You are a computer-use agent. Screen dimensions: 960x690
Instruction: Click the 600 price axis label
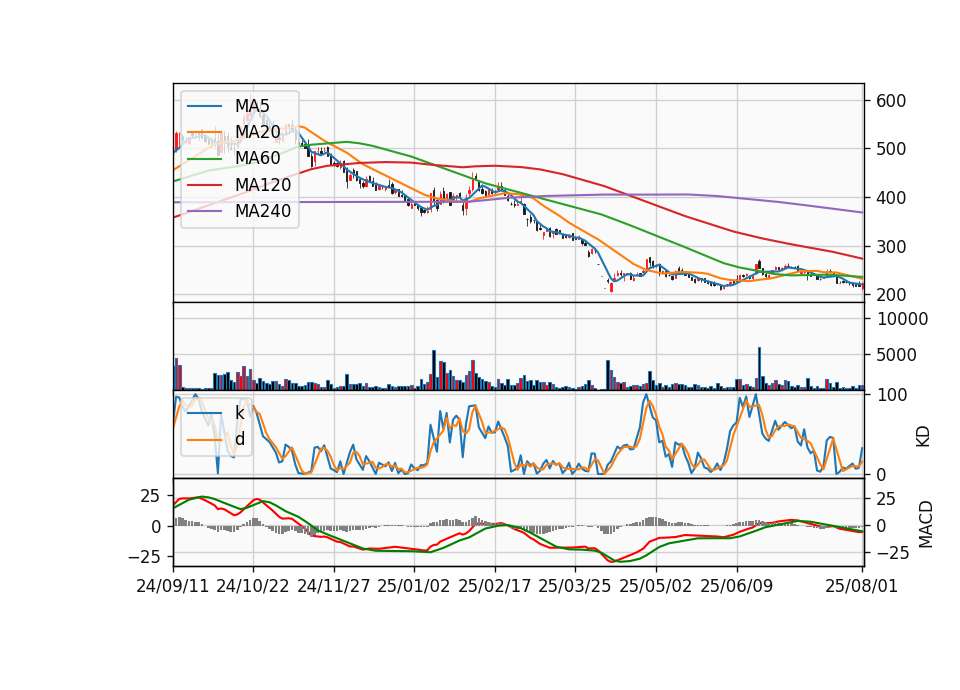point(891,101)
